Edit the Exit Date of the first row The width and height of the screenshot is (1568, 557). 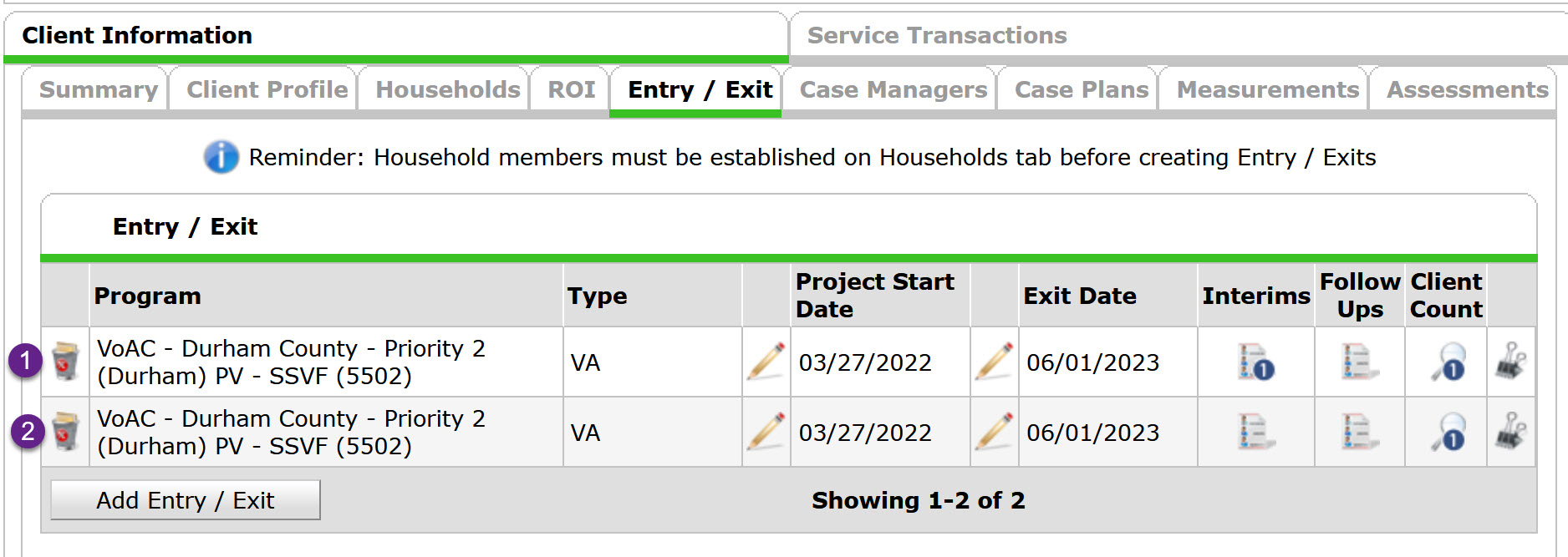click(x=994, y=362)
